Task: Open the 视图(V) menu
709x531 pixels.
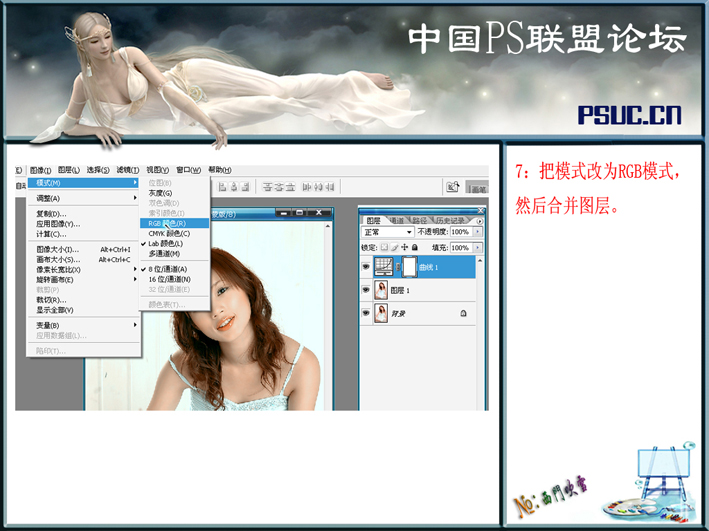Action: pyautogui.click(x=157, y=170)
